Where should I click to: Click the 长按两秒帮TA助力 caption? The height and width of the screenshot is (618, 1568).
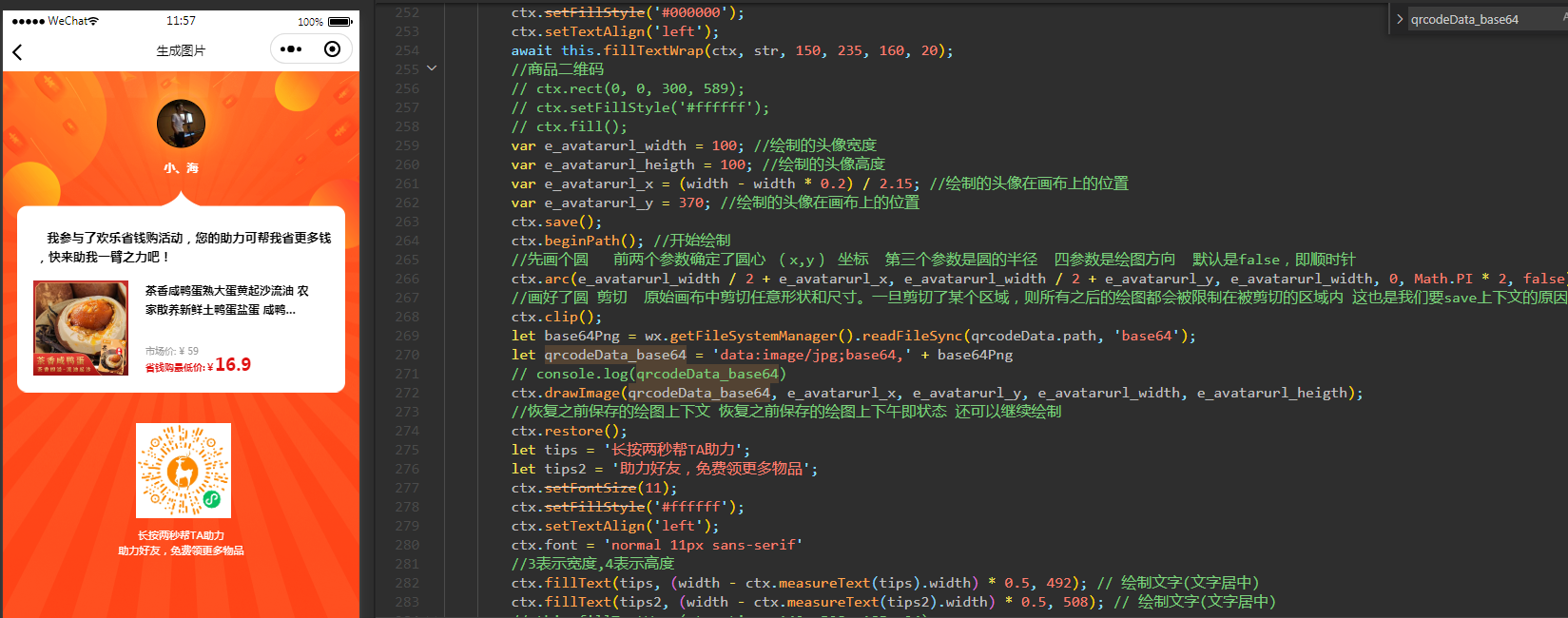181,535
